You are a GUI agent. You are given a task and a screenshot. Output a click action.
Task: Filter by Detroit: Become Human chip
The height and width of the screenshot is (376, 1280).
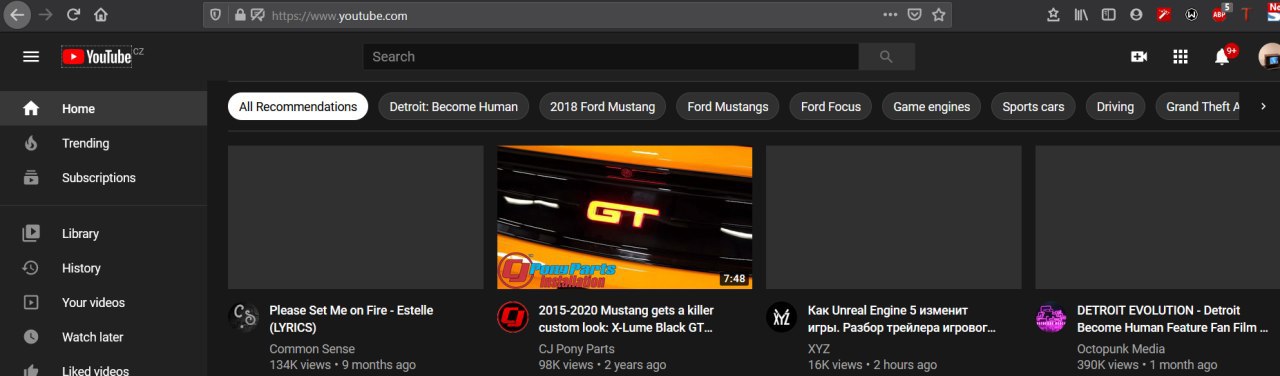click(x=454, y=107)
